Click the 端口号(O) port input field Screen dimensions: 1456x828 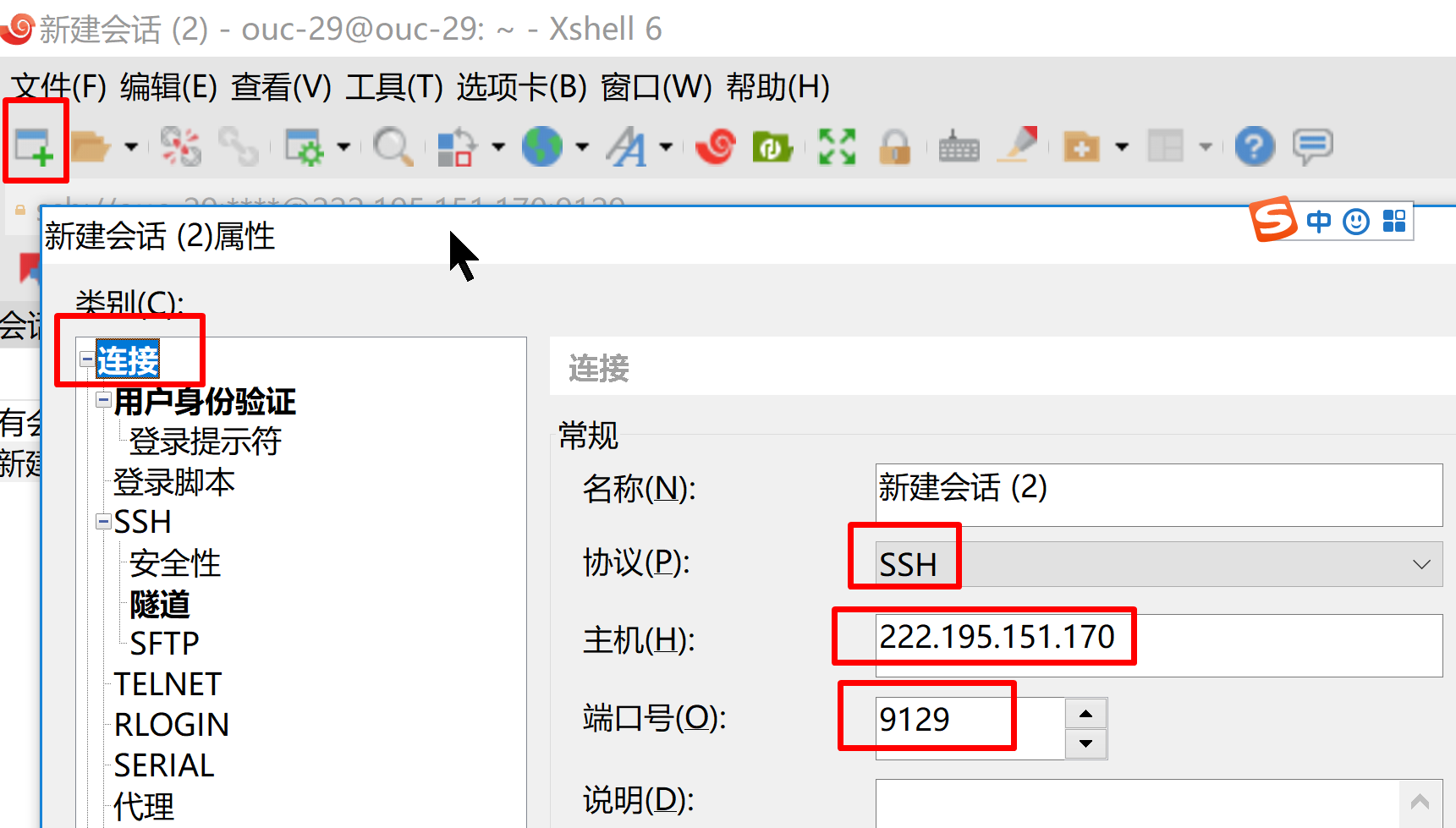(970, 728)
